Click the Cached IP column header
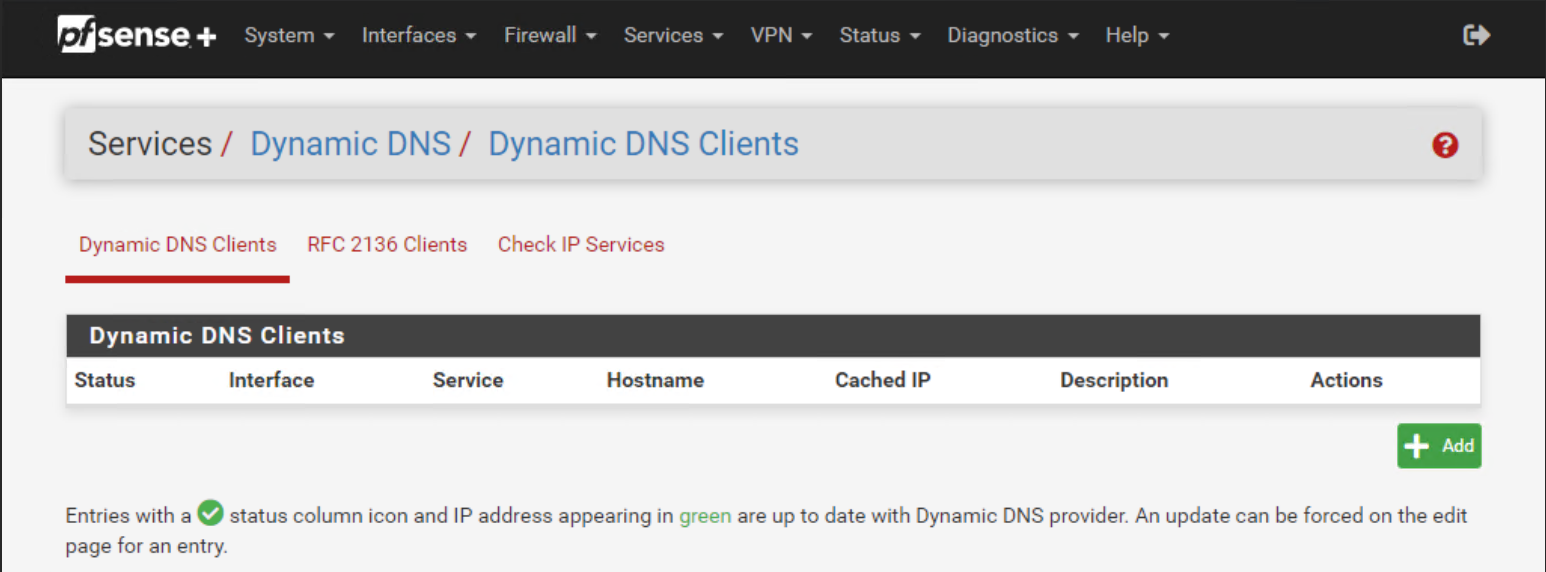The image size is (1546, 572). [882, 380]
